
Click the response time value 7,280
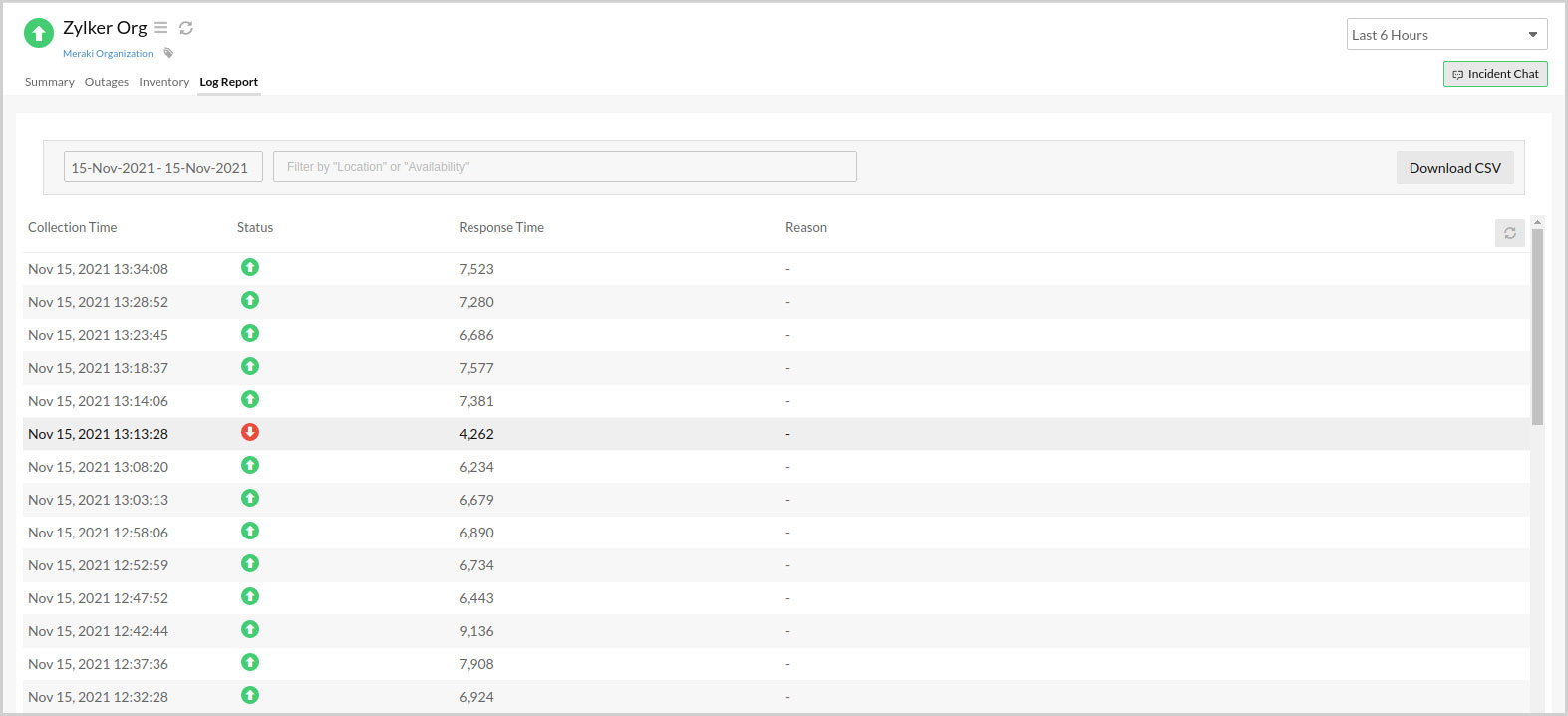click(x=476, y=302)
